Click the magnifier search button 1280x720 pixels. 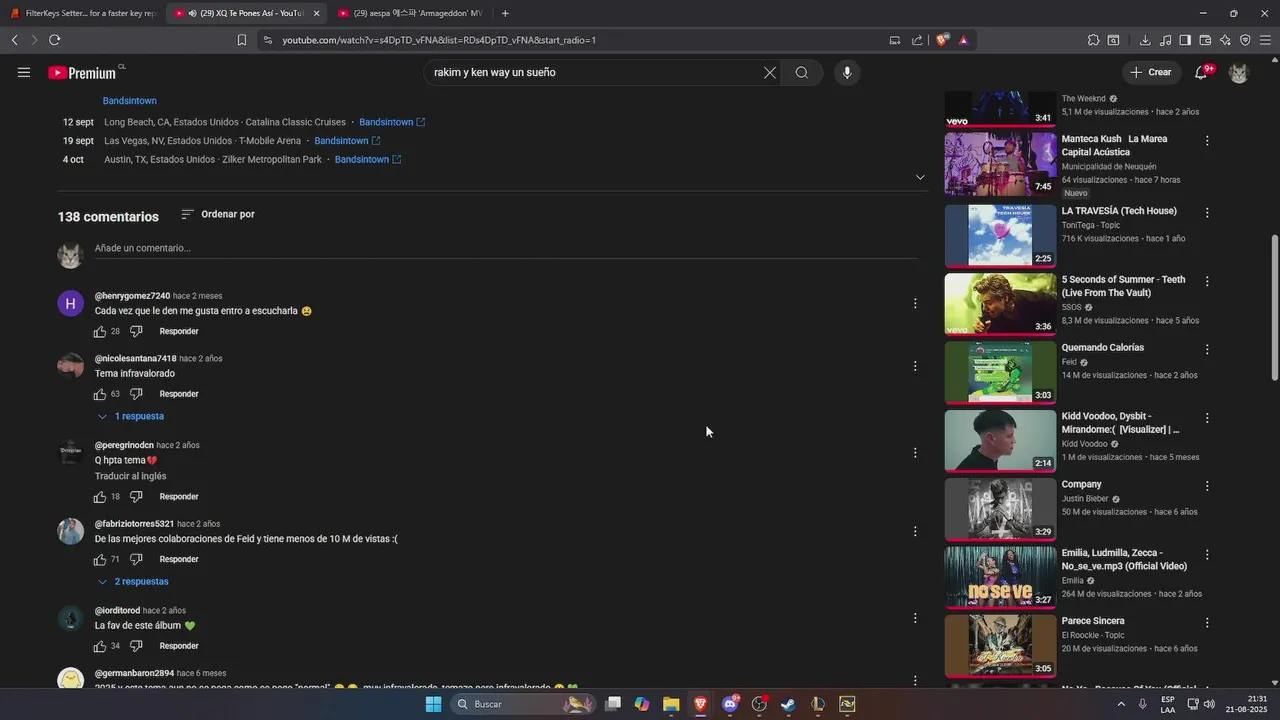pyautogui.click(x=802, y=72)
